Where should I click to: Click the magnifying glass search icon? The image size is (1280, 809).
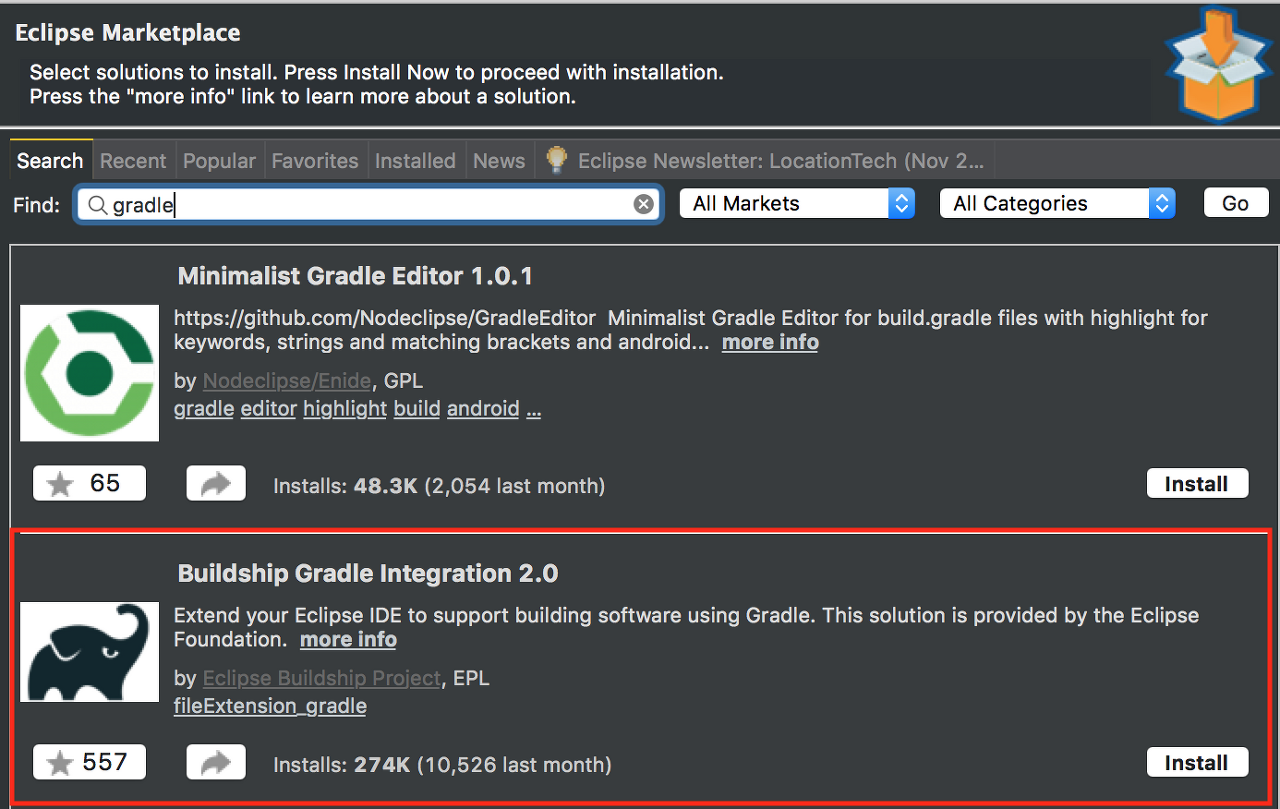[x=97, y=205]
